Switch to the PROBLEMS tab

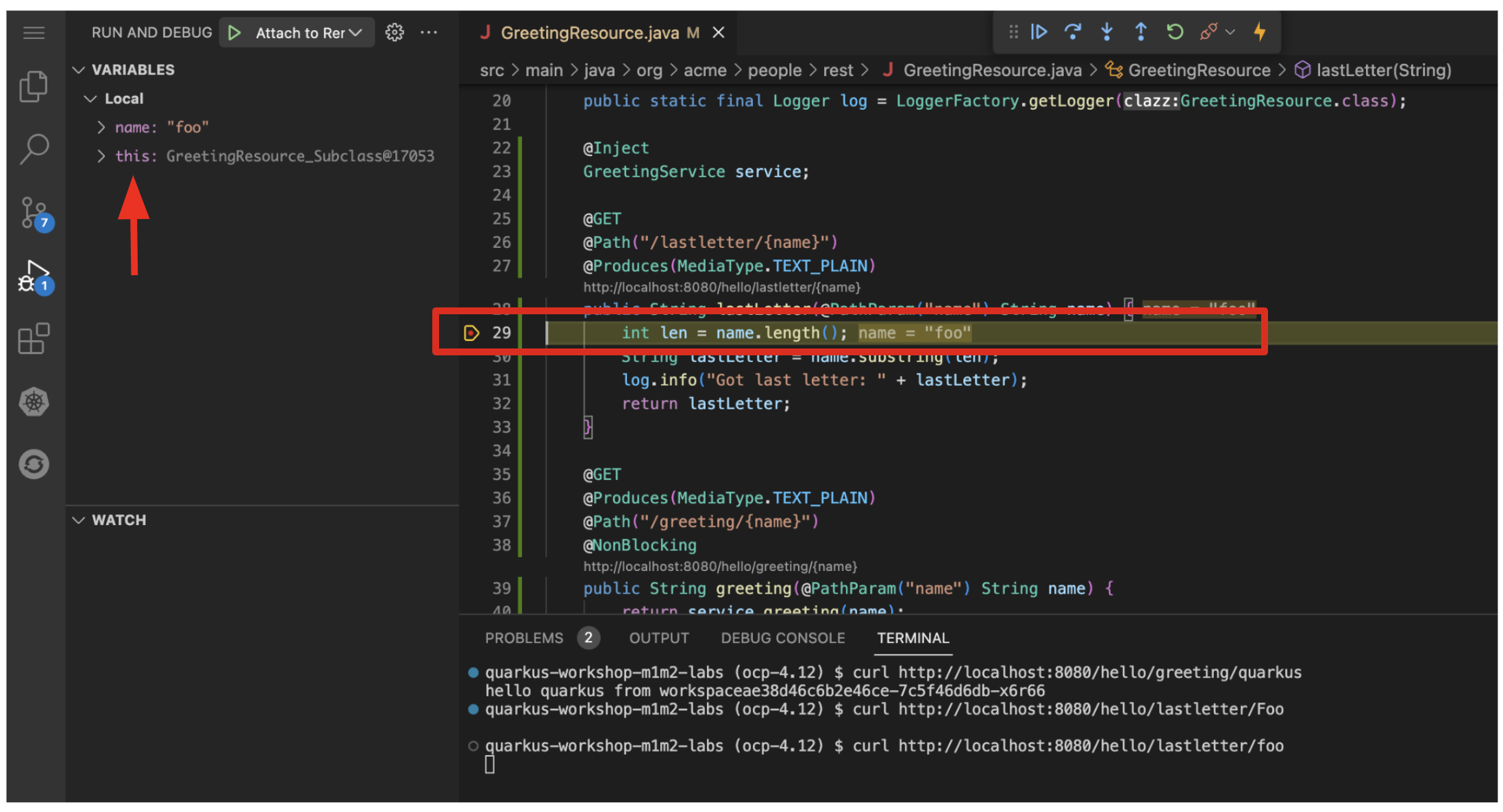click(524, 638)
